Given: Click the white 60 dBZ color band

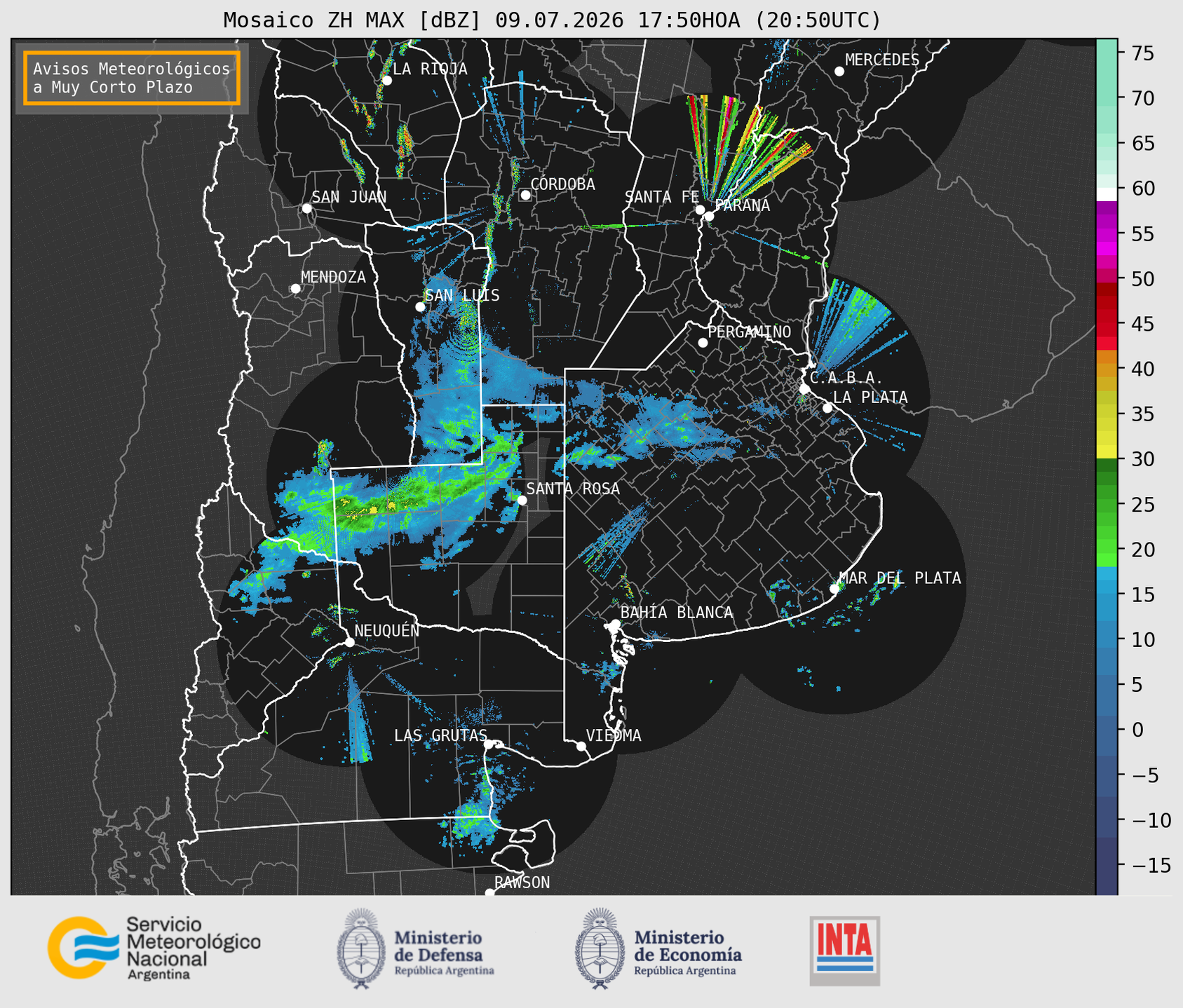Looking at the screenshot, I should tap(1107, 193).
